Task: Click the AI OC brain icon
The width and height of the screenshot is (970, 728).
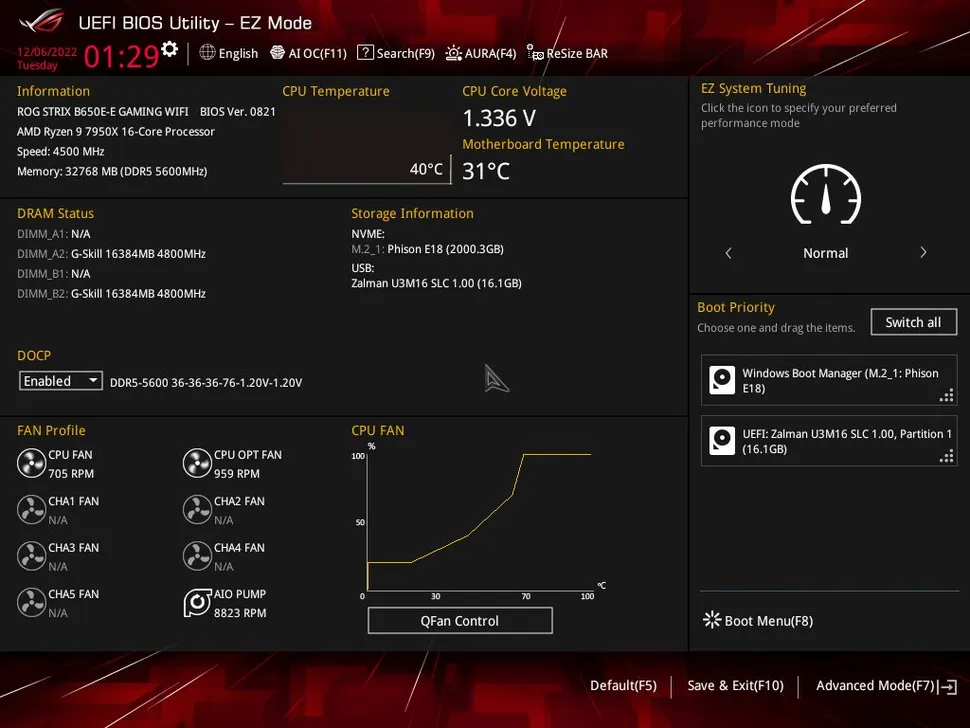Action: 278,53
